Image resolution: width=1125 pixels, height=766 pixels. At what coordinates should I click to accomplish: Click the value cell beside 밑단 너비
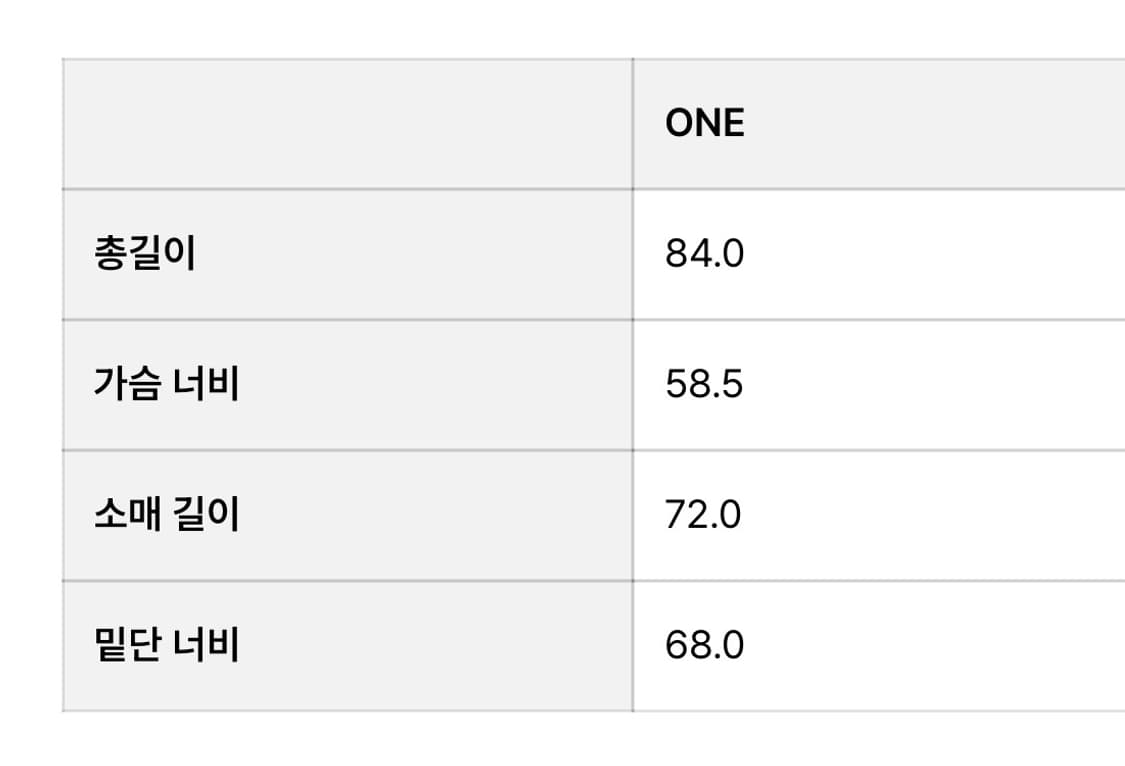[x=878, y=645]
